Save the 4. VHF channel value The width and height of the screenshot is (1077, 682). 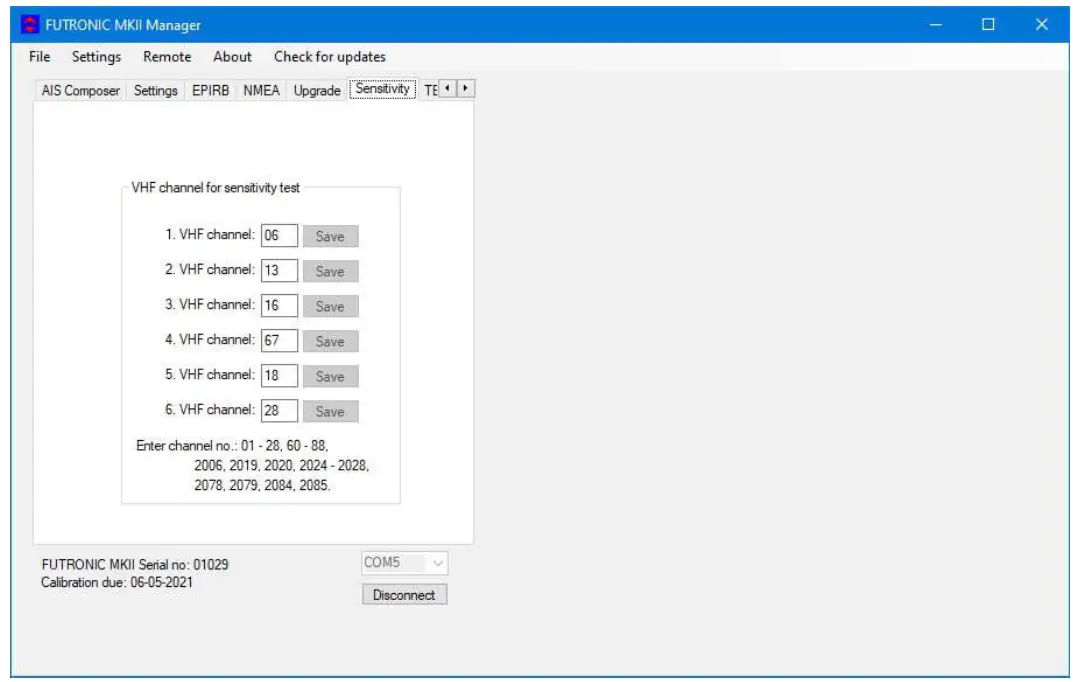point(330,341)
